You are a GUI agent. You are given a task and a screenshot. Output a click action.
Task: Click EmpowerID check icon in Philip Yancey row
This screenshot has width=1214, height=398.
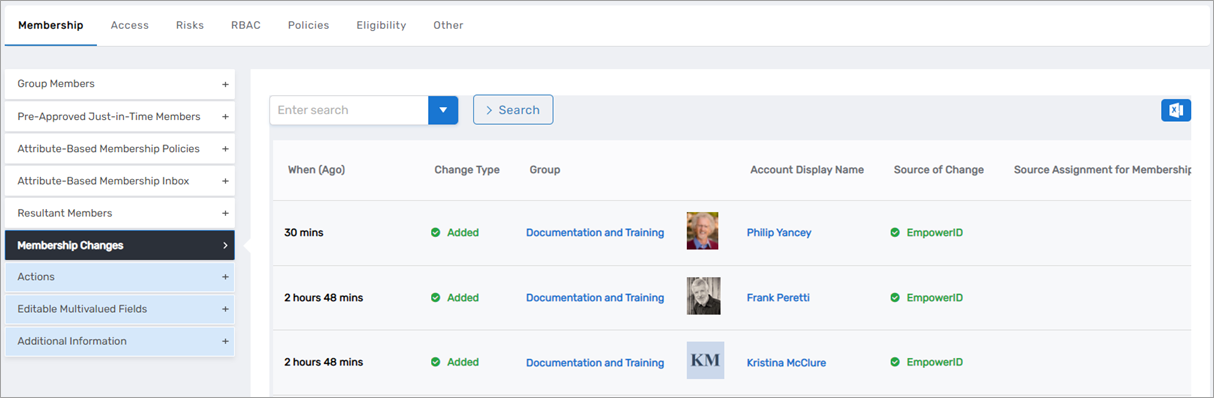coord(895,233)
